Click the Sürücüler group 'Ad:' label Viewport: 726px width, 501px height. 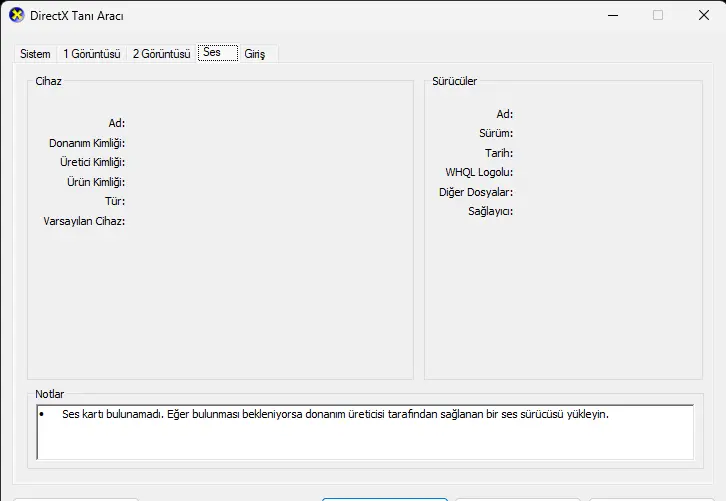pyautogui.click(x=505, y=114)
